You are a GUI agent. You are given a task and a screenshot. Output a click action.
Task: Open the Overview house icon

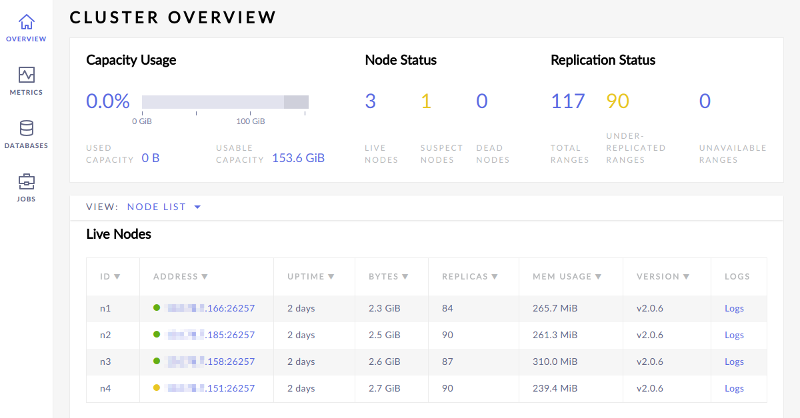26,22
